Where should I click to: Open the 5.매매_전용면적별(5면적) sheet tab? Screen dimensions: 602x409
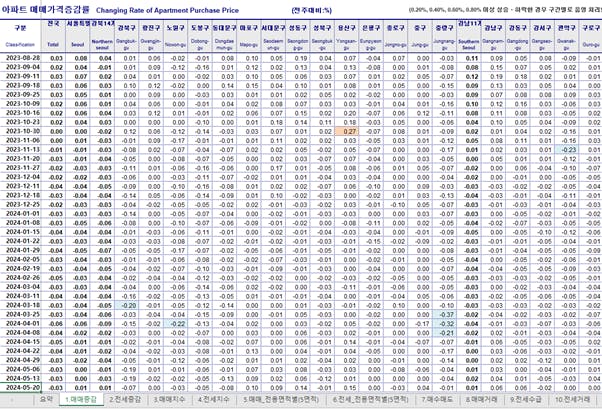[x=281, y=399]
